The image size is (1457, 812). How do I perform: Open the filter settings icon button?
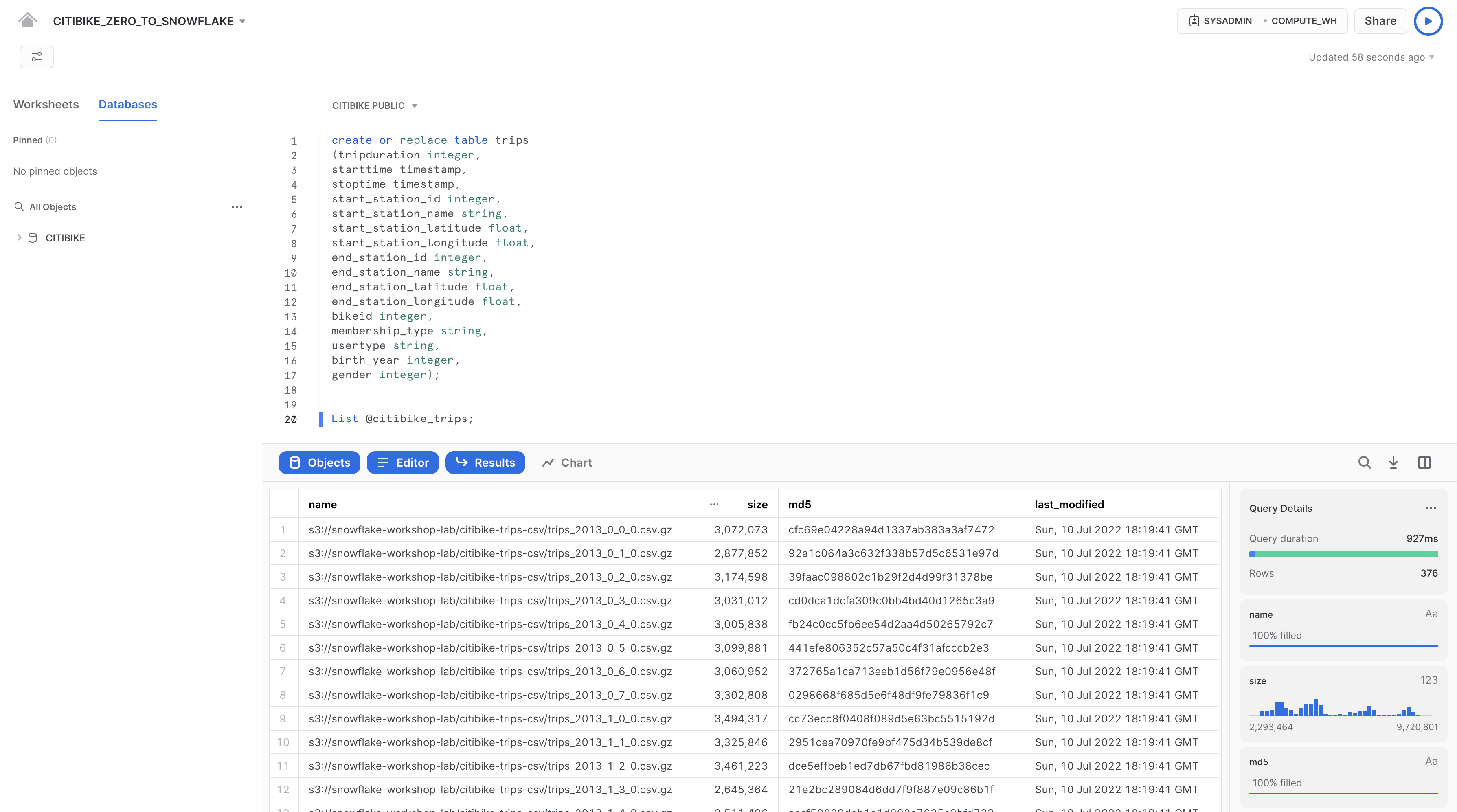click(x=36, y=57)
